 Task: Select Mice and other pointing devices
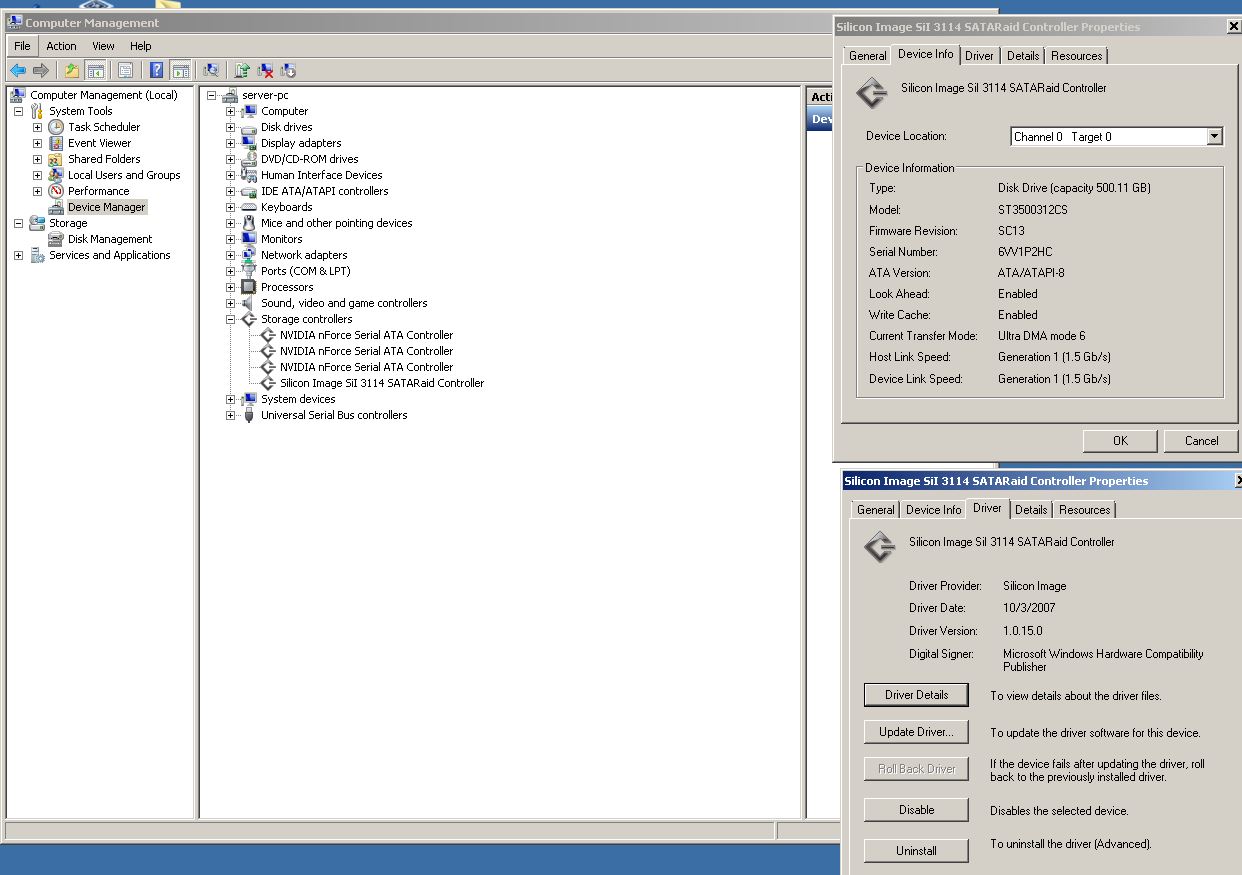point(336,223)
